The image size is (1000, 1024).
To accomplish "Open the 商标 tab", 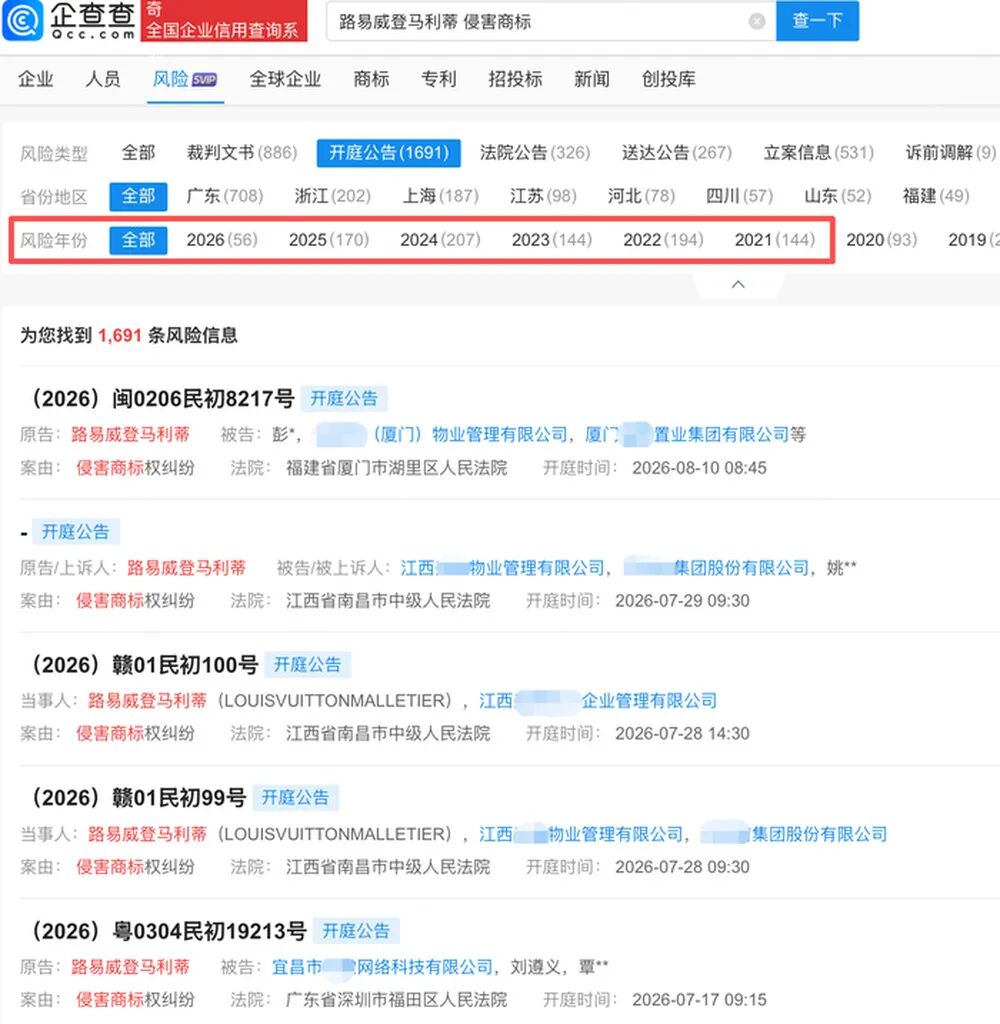I will 371,79.
